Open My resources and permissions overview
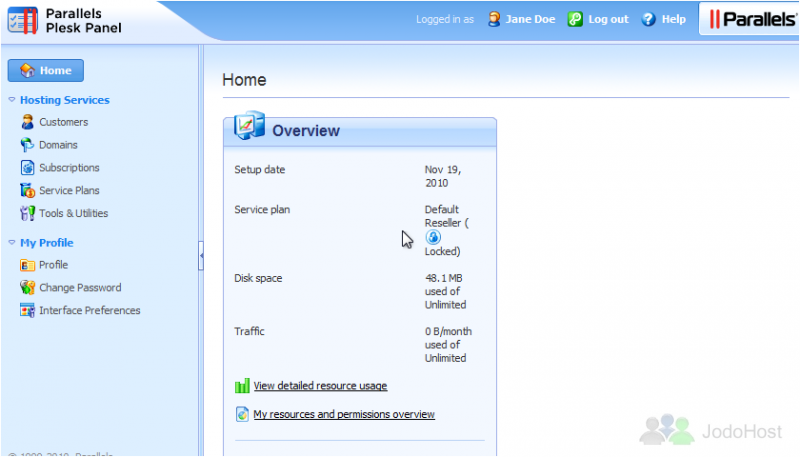This screenshot has height=457, width=800. [344, 414]
